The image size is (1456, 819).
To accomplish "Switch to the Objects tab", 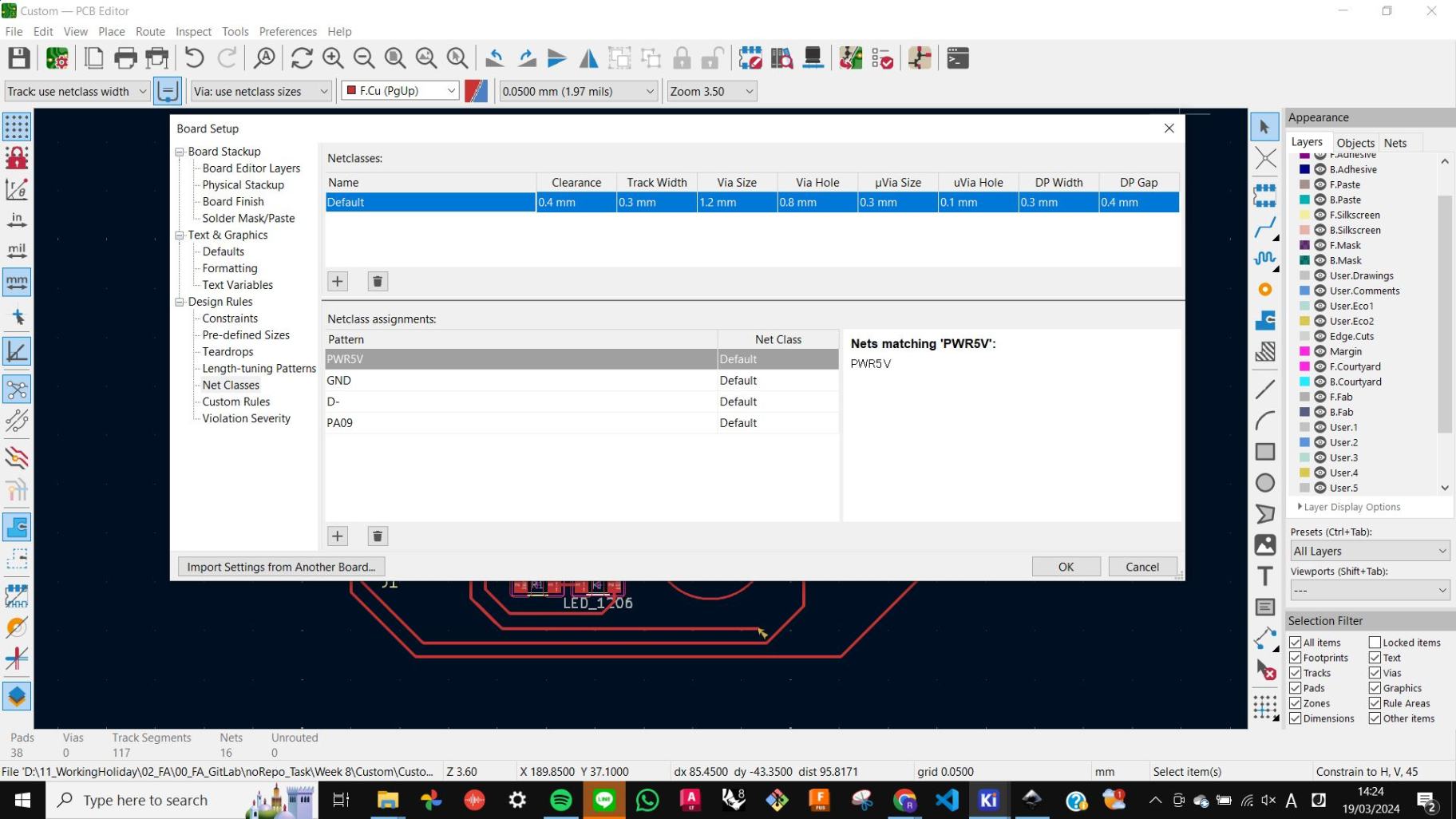I will [1355, 143].
